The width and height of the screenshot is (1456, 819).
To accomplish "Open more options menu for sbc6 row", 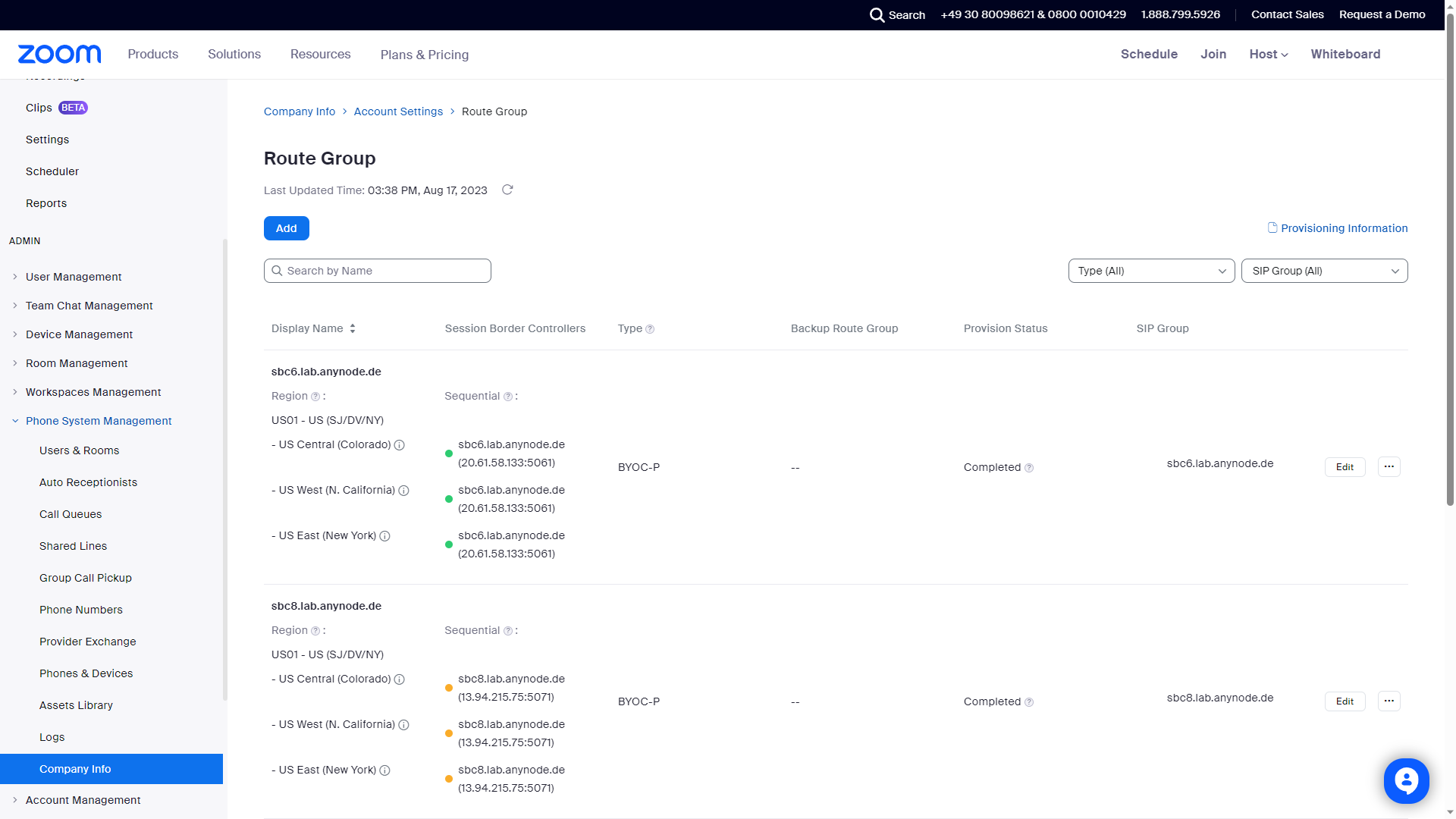I will [x=1389, y=466].
